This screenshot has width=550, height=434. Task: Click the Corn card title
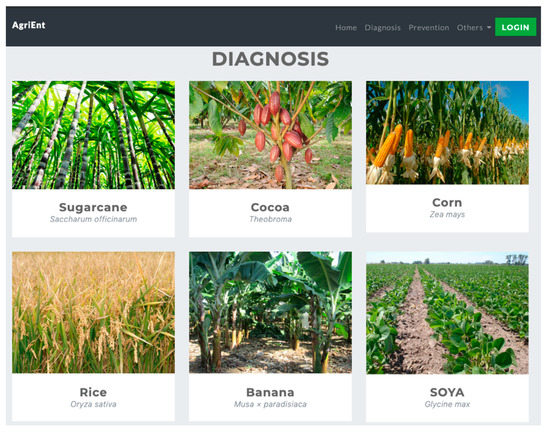point(447,202)
